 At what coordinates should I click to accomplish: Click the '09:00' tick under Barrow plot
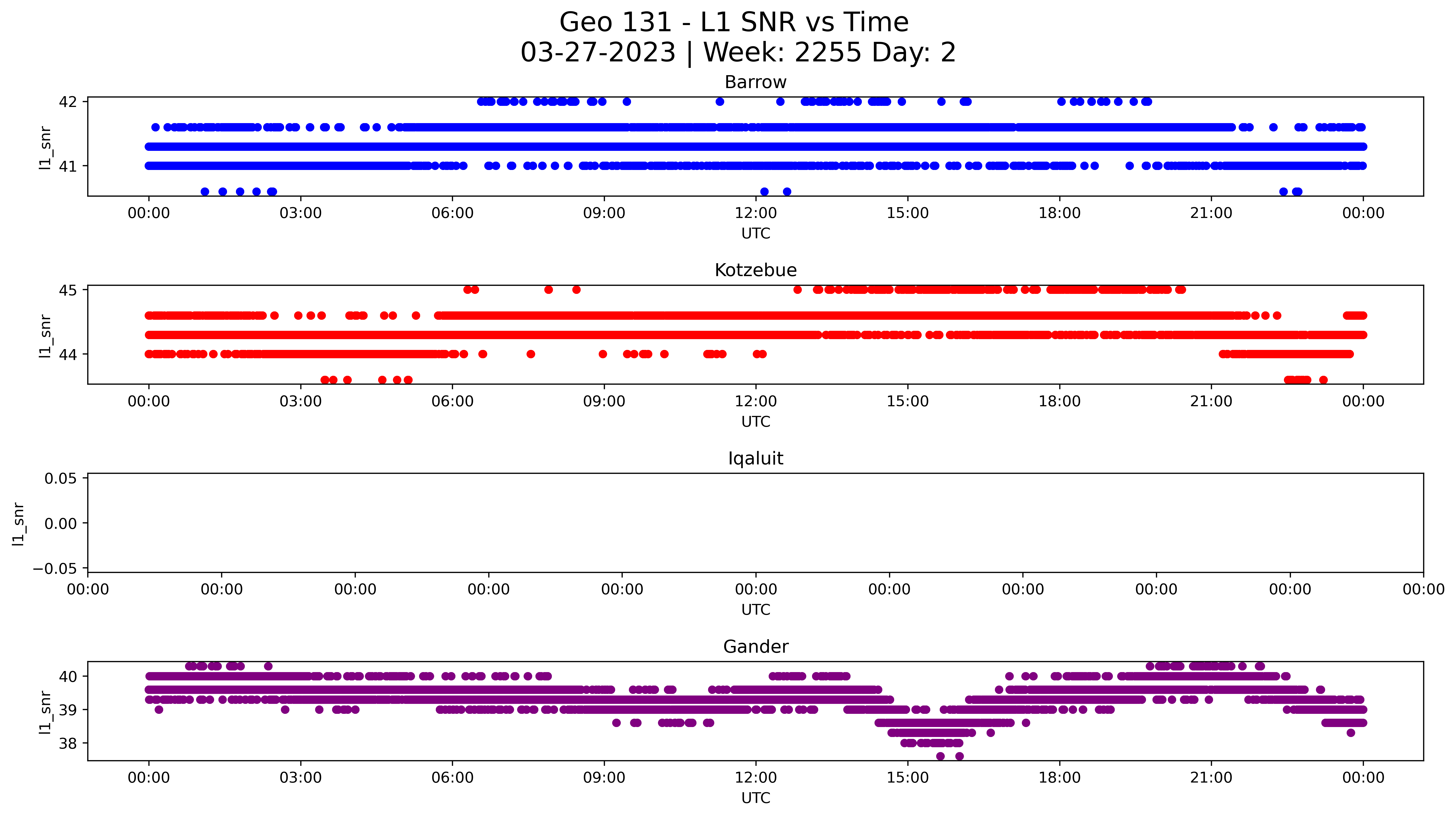(604, 213)
